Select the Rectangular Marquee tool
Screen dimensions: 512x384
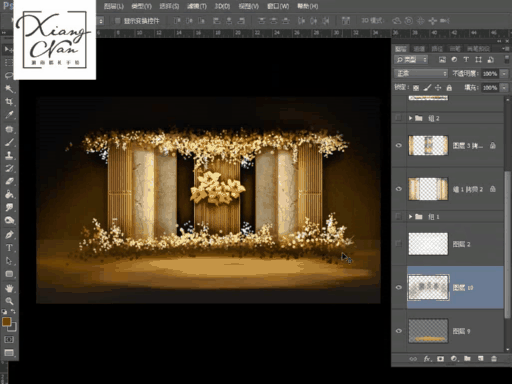[9, 62]
